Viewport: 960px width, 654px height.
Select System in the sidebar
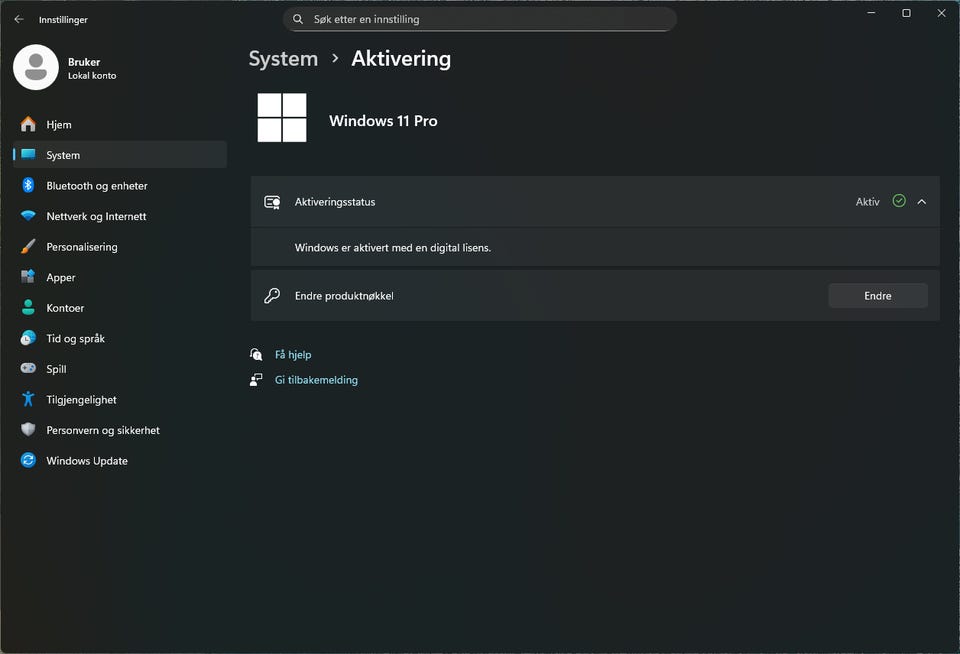click(x=120, y=155)
